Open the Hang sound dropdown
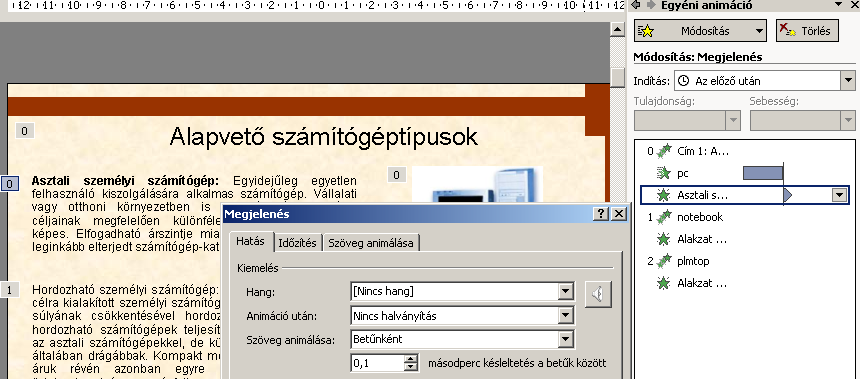 [565, 291]
